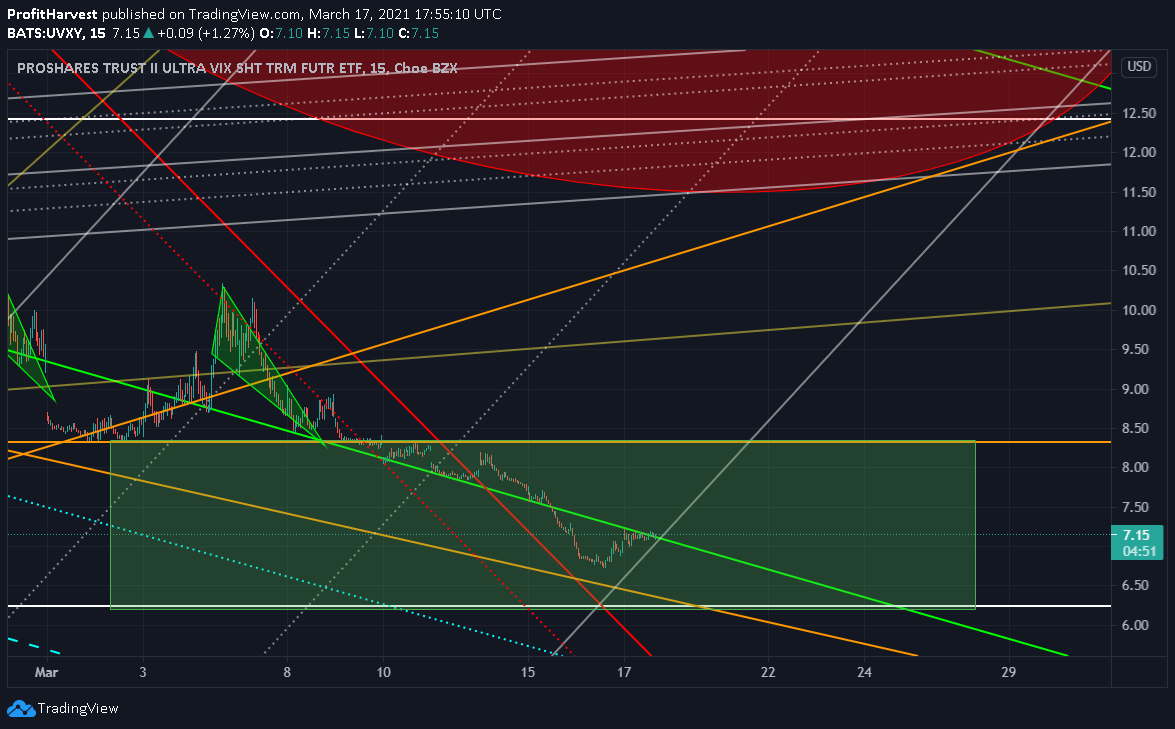
Task: Click the 11.00 price axis label
Action: point(1139,231)
